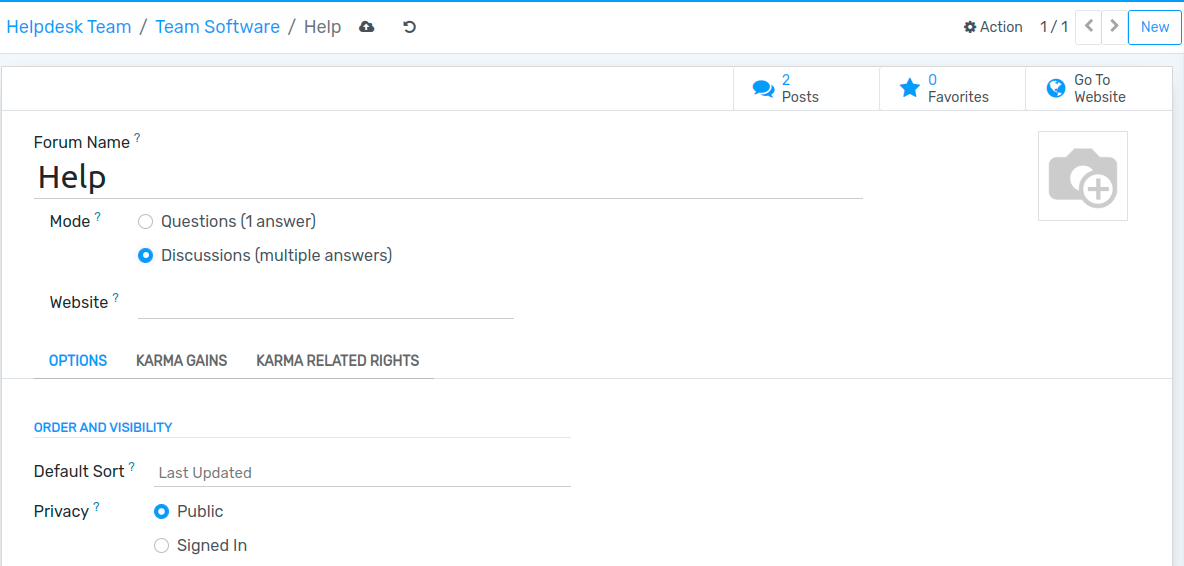This screenshot has width=1184, height=566.
Task: Upload forum image via camera placeholder
Action: tap(1083, 176)
